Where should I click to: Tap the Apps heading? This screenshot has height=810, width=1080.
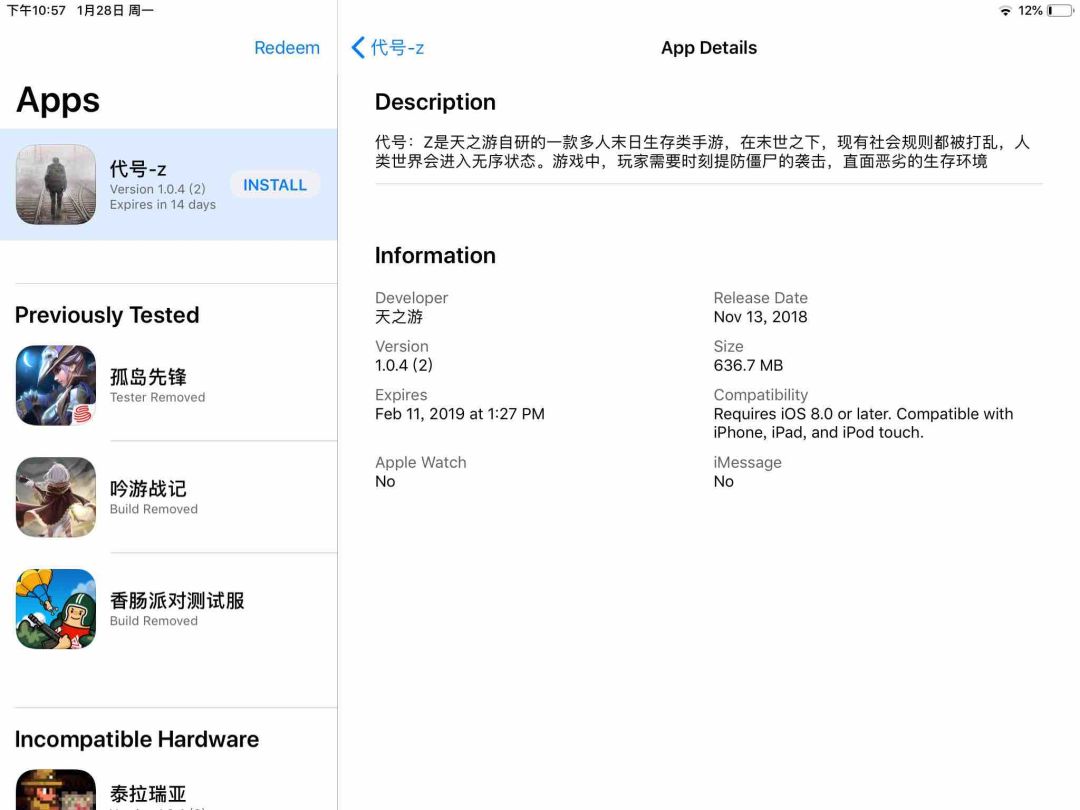point(58,101)
